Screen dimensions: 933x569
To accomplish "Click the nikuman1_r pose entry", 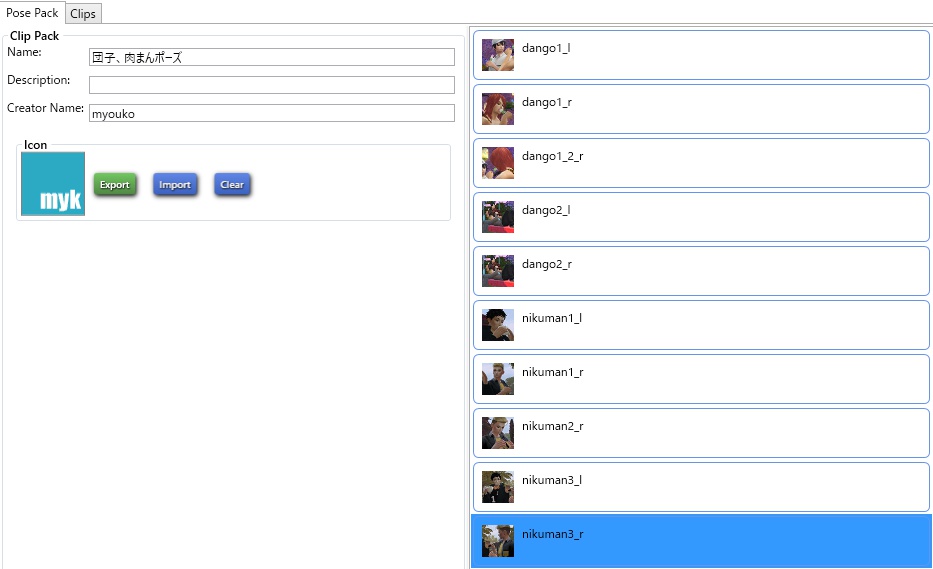I will point(701,379).
